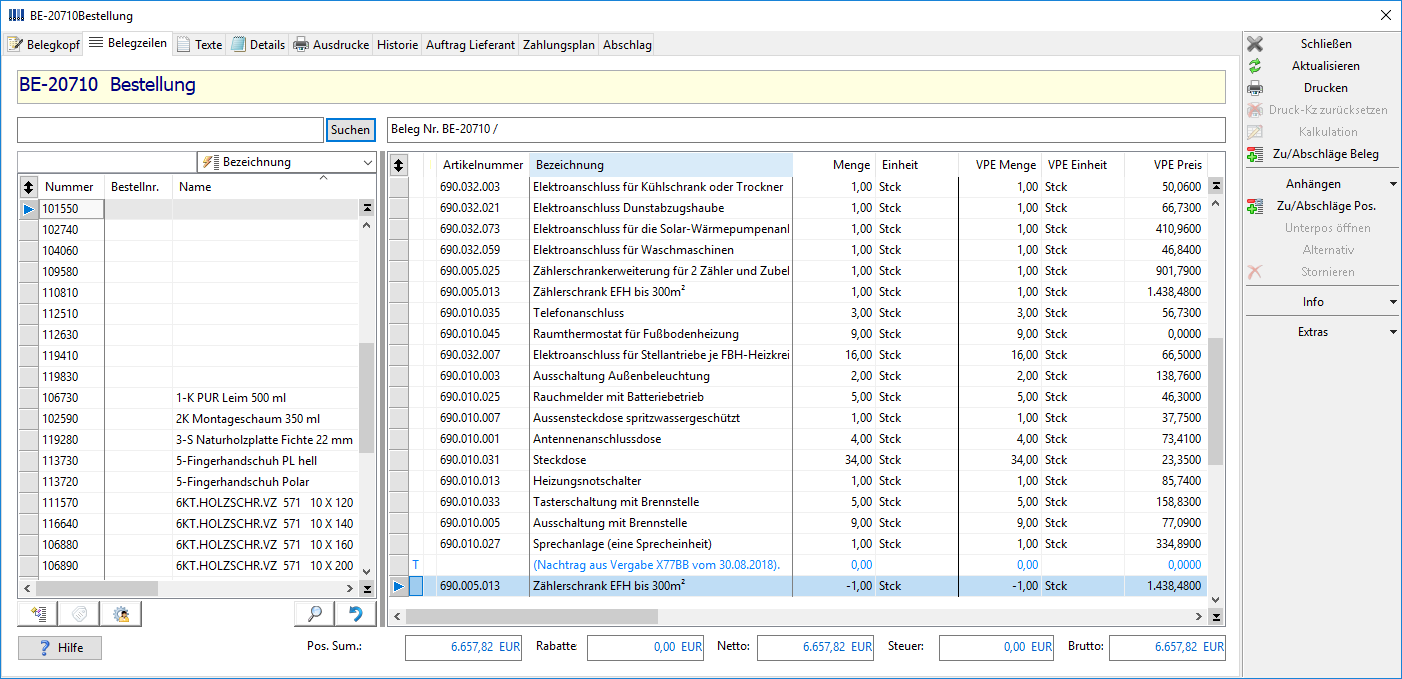Click the Menge column header

coord(834,165)
